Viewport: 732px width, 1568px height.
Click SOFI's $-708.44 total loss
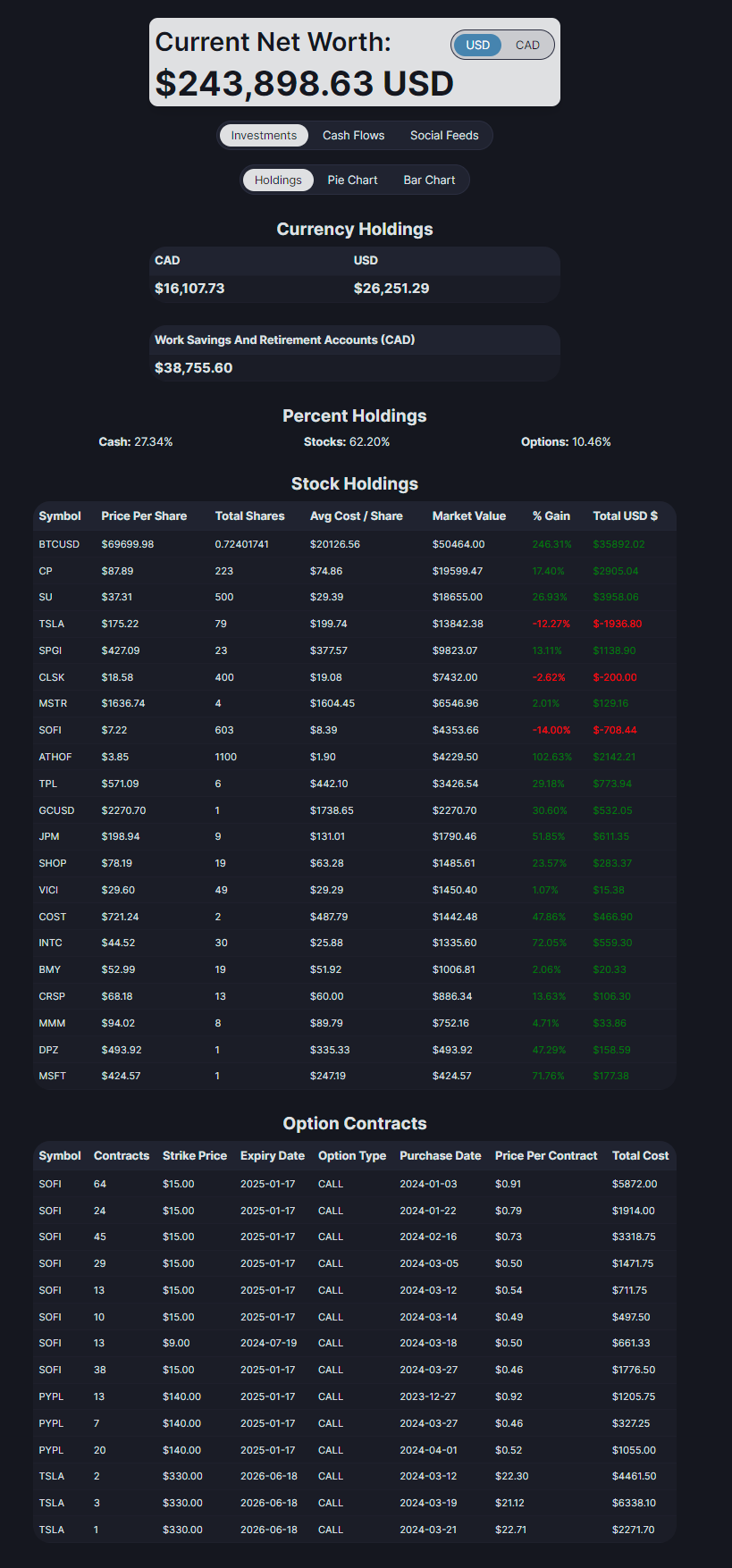(615, 730)
